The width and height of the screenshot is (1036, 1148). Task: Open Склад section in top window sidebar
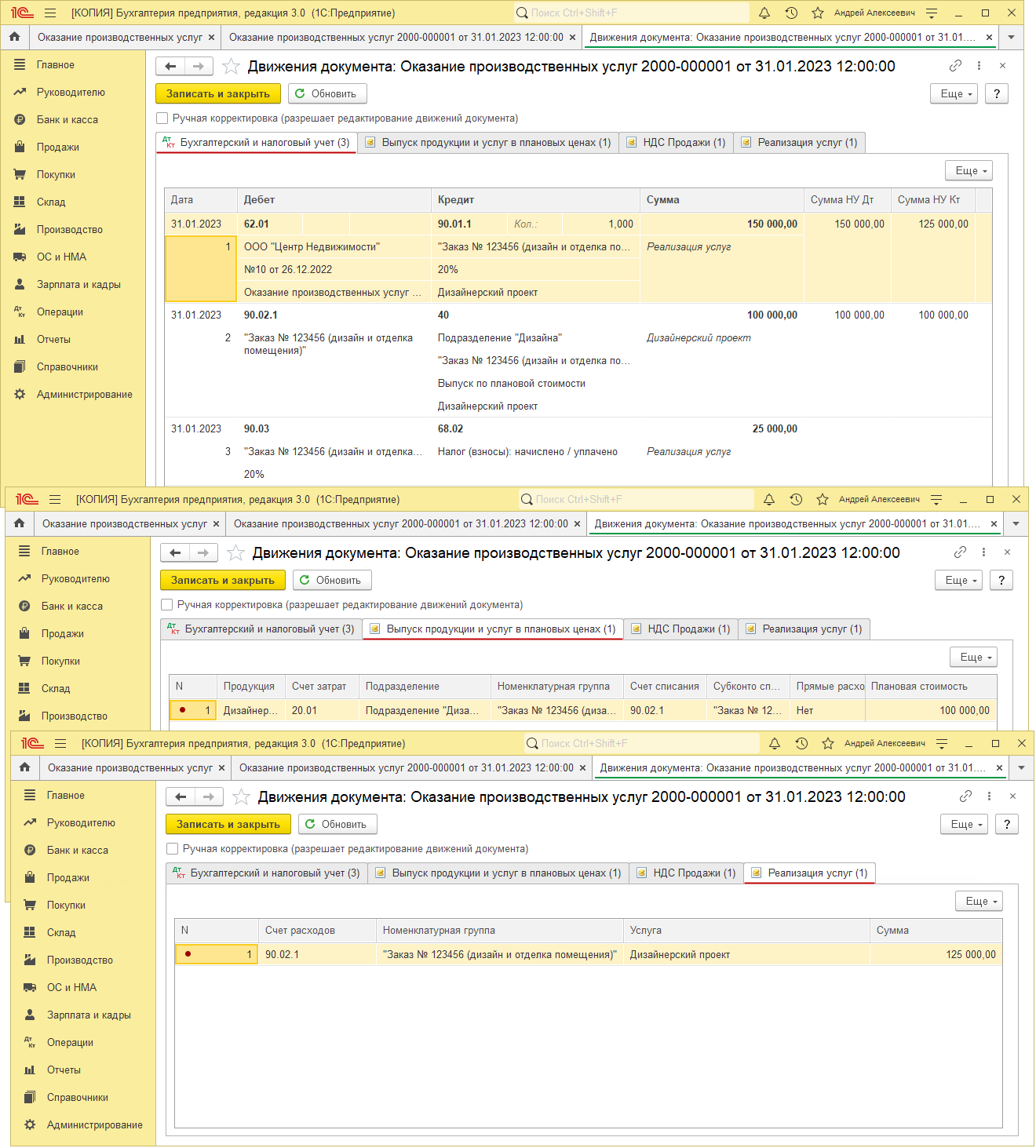point(51,202)
